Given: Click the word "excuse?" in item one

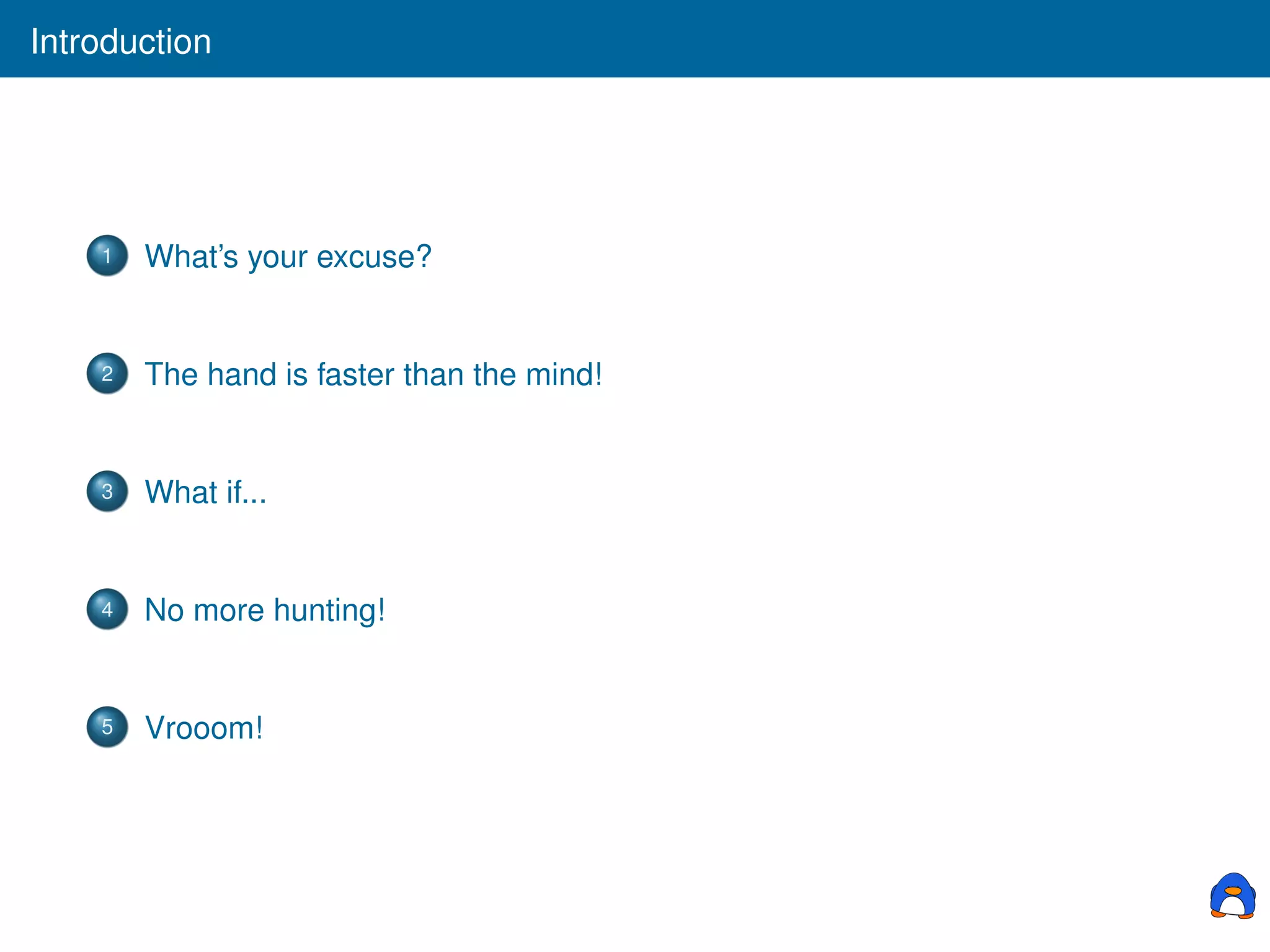Looking at the screenshot, I should point(374,257).
